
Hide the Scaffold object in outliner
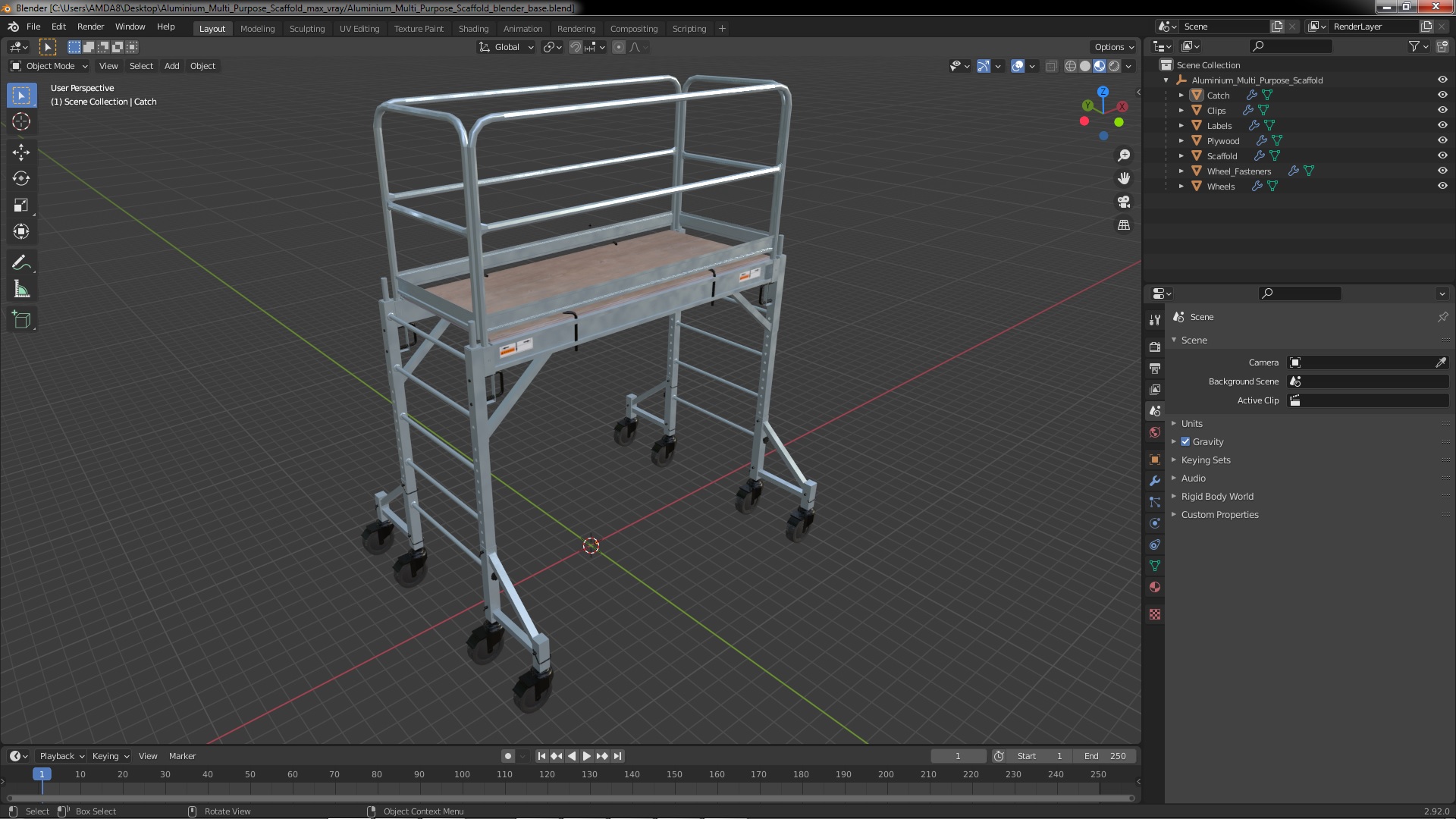click(1442, 155)
